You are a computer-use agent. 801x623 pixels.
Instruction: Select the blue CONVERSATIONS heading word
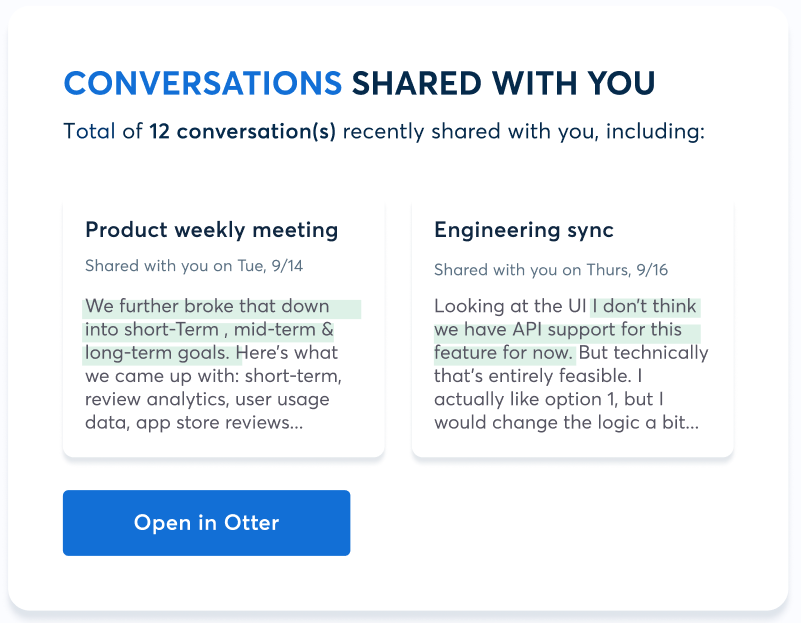(x=202, y=83)
